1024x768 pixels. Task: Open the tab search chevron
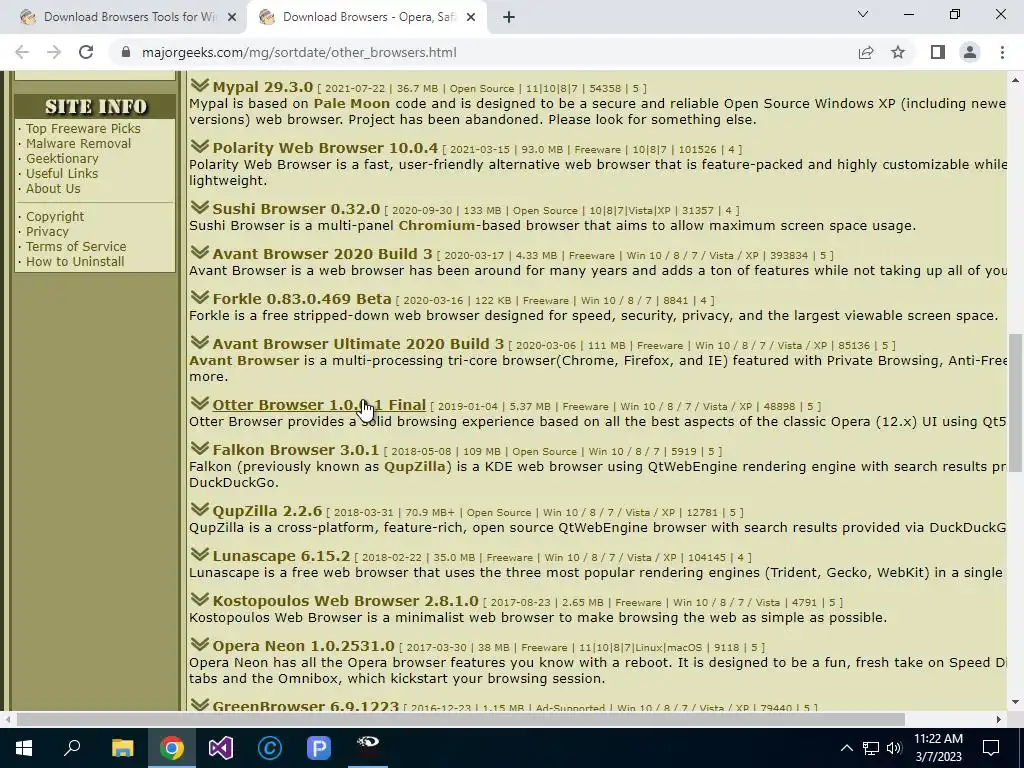tap(863, 14)
